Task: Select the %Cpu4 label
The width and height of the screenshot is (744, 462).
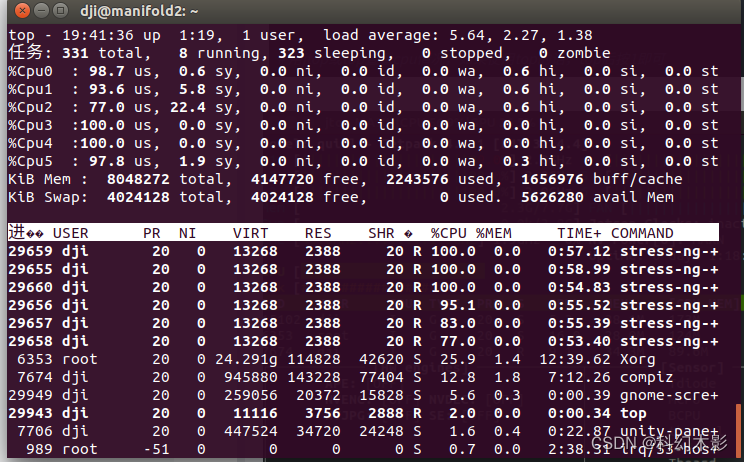Action: 30,143
